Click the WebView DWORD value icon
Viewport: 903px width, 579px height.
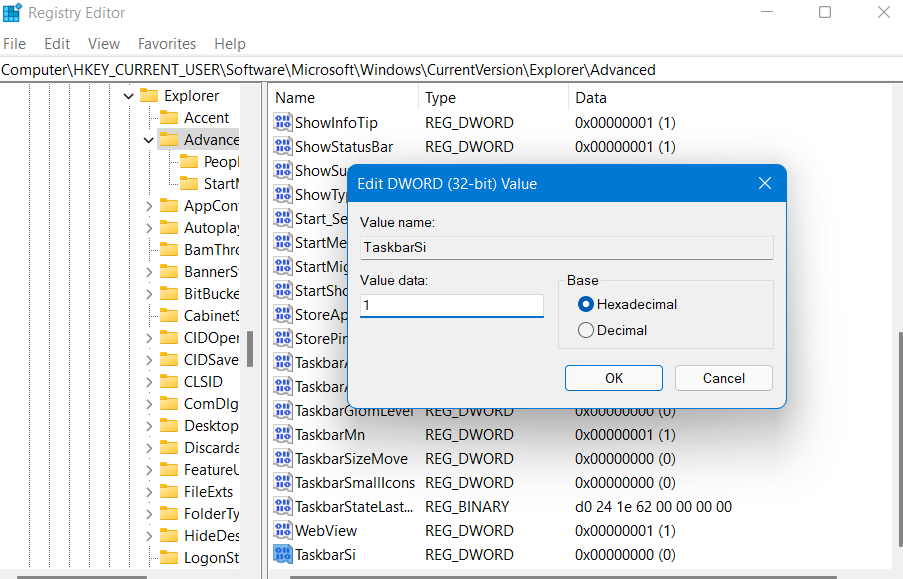(x=283, y=530)
